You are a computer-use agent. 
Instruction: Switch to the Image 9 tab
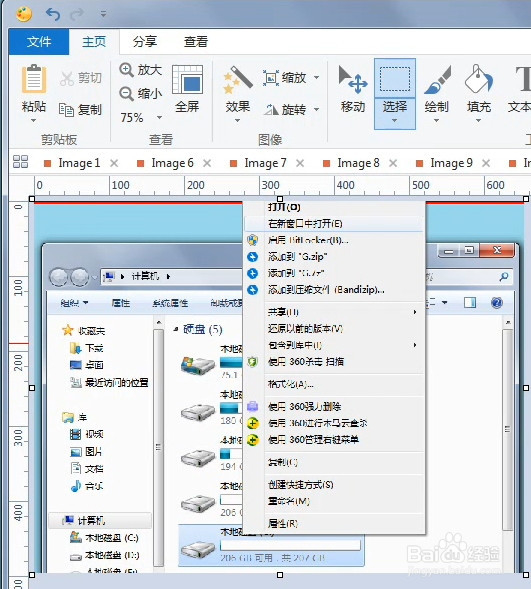pos(451,163)
